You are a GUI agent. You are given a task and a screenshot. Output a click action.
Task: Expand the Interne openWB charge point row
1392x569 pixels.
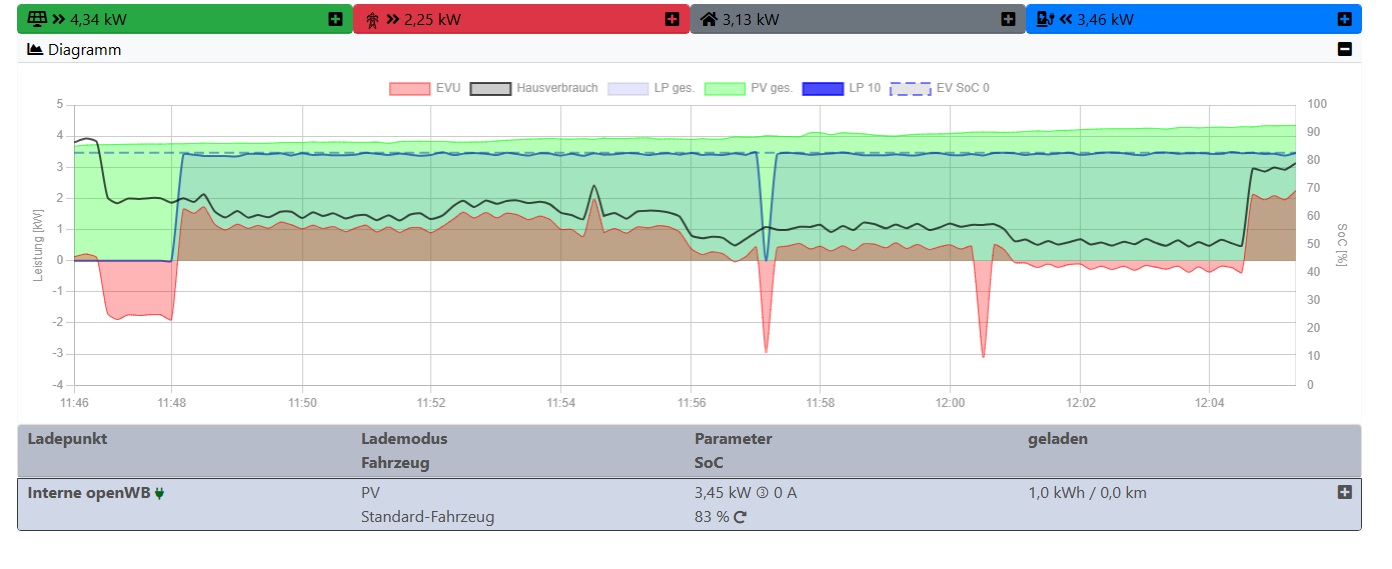[x=1344, y=492]
